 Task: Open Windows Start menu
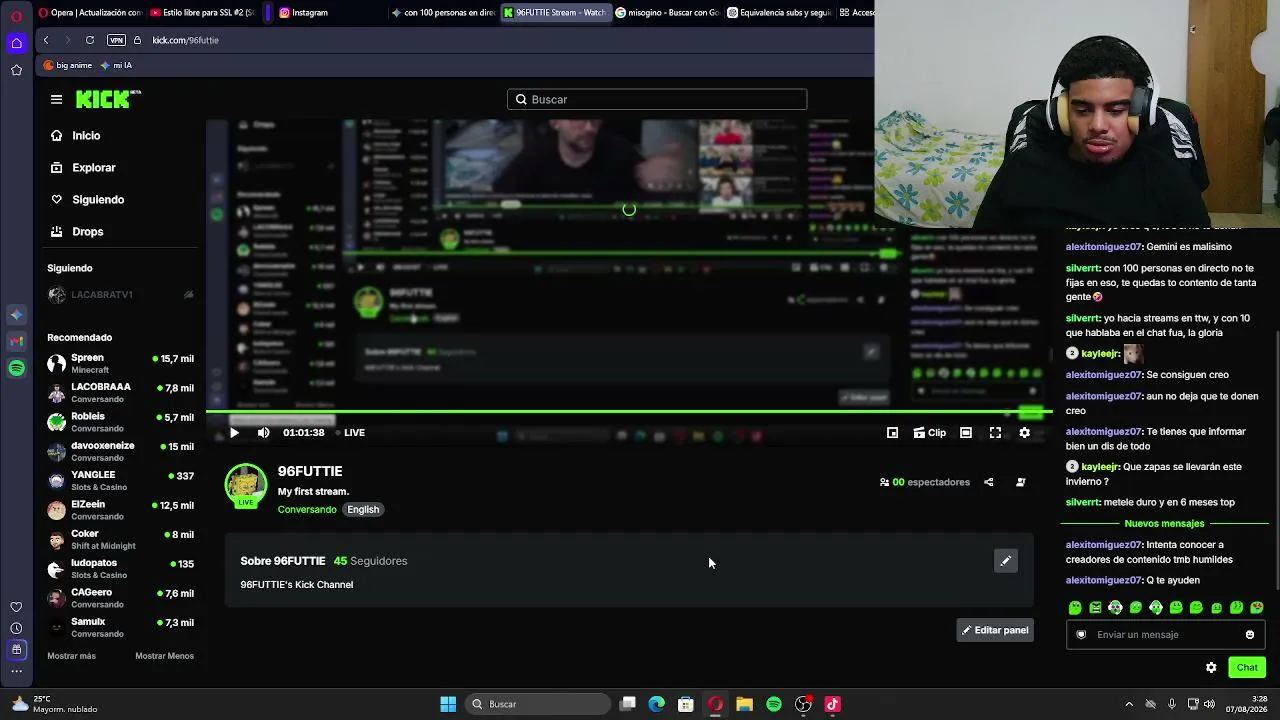click(x=448, y=704)
